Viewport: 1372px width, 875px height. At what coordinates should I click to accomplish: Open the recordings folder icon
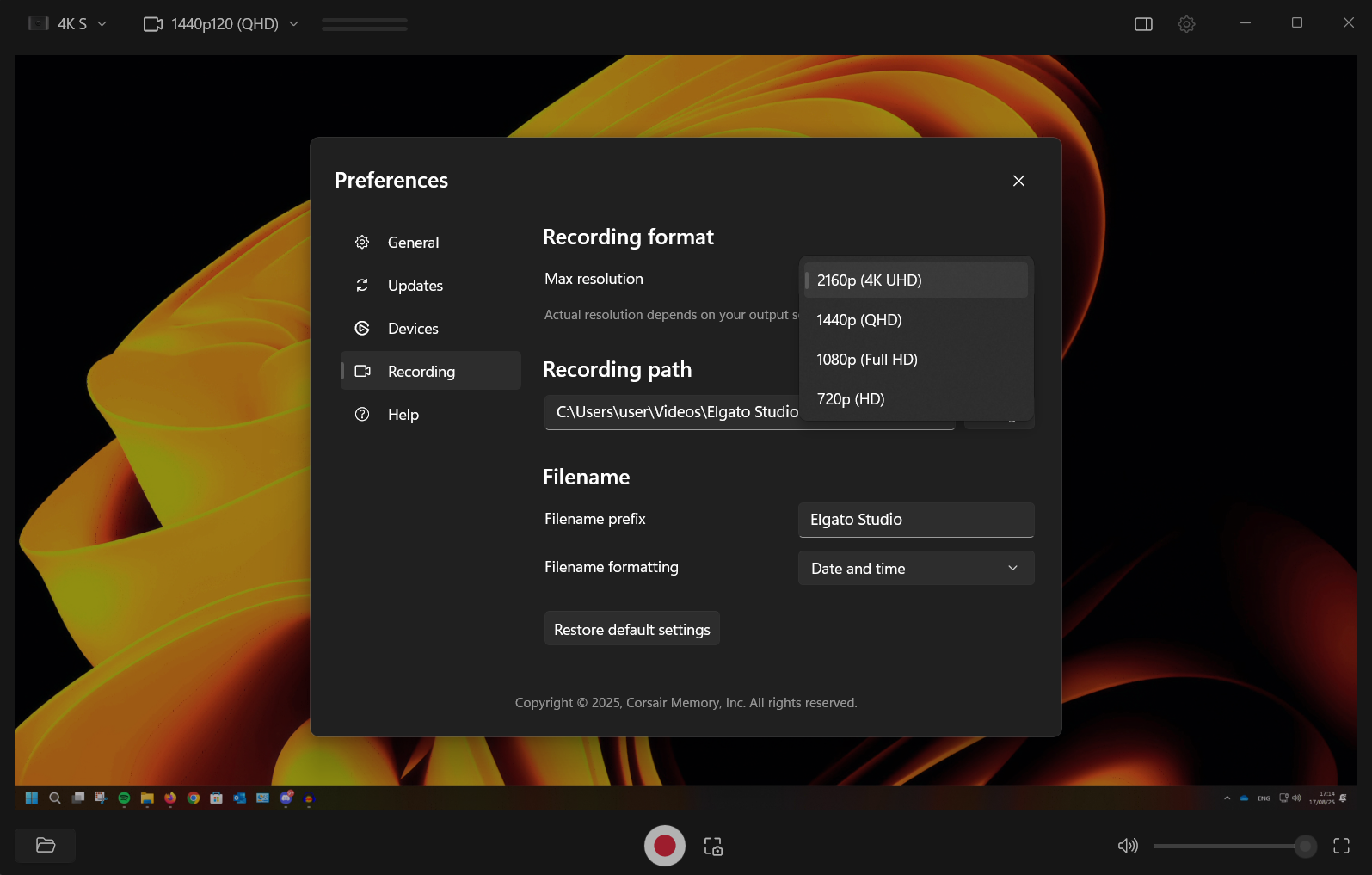[x=46, y=846]
